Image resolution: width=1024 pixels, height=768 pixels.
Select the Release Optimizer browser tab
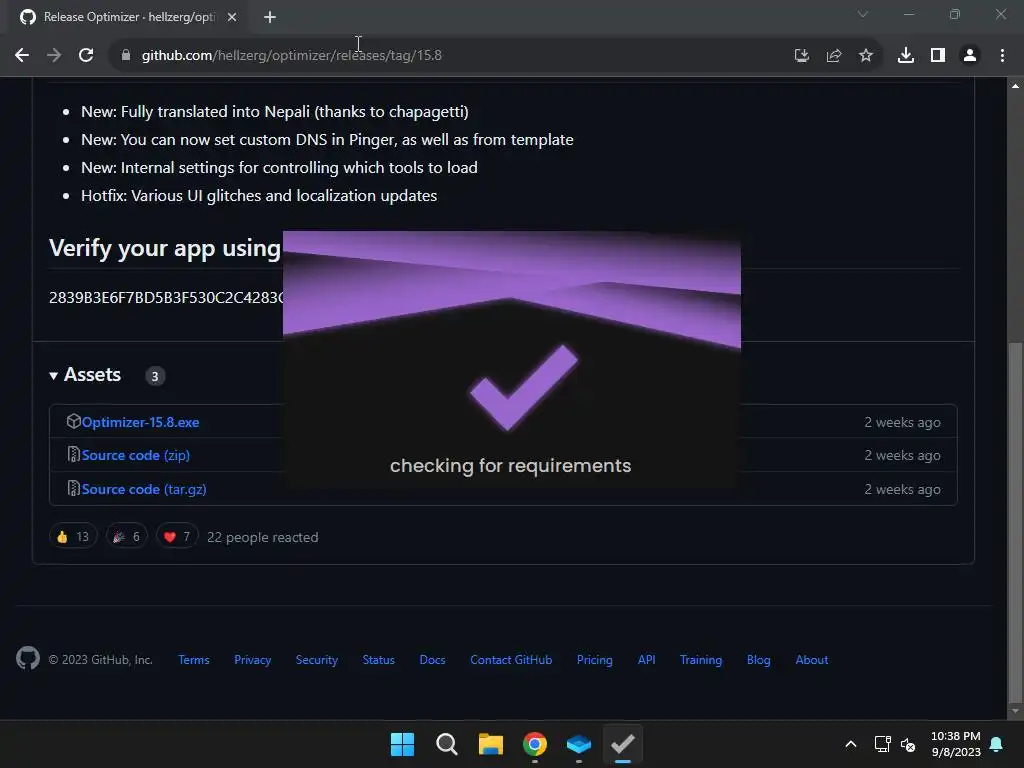coord(129,17)
